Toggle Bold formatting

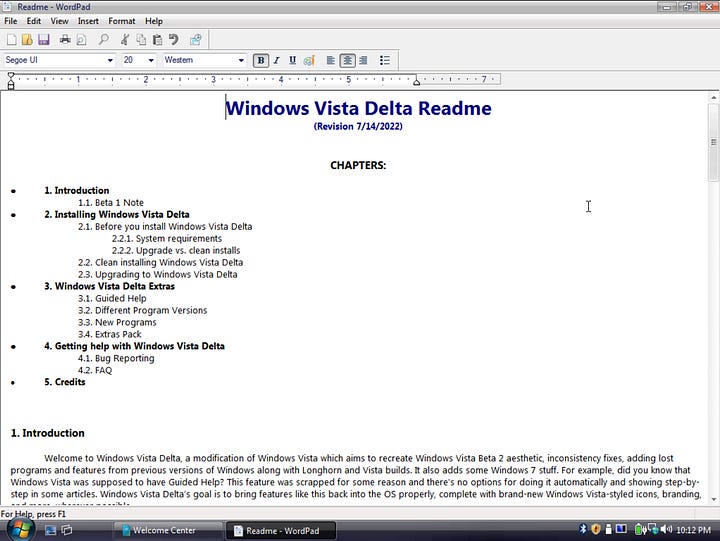[261, 60]
